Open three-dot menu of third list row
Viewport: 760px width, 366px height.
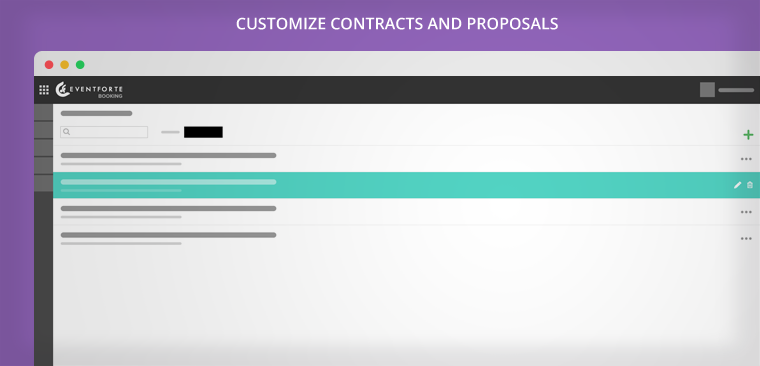[746, 212]
